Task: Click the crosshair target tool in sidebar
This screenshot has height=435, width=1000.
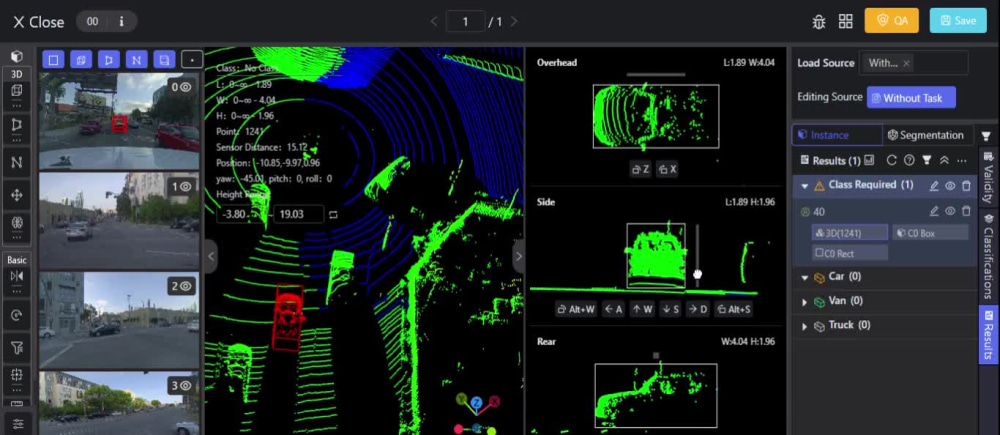Action: tap(17, 375)
